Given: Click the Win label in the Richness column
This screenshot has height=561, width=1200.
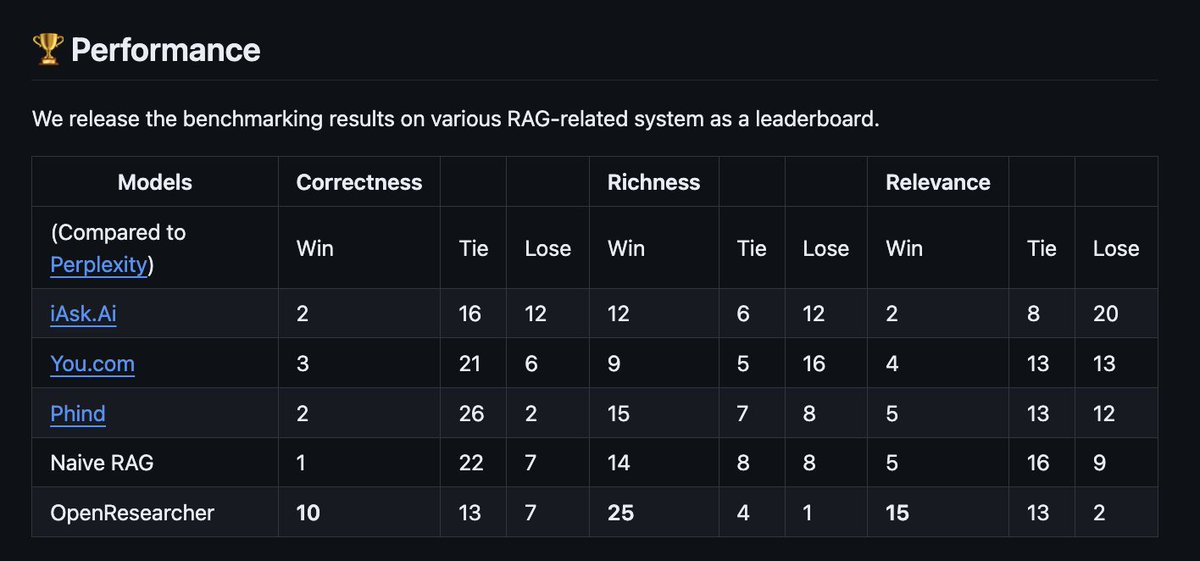Looking at the screenshot, I should (x=627, y=248).
